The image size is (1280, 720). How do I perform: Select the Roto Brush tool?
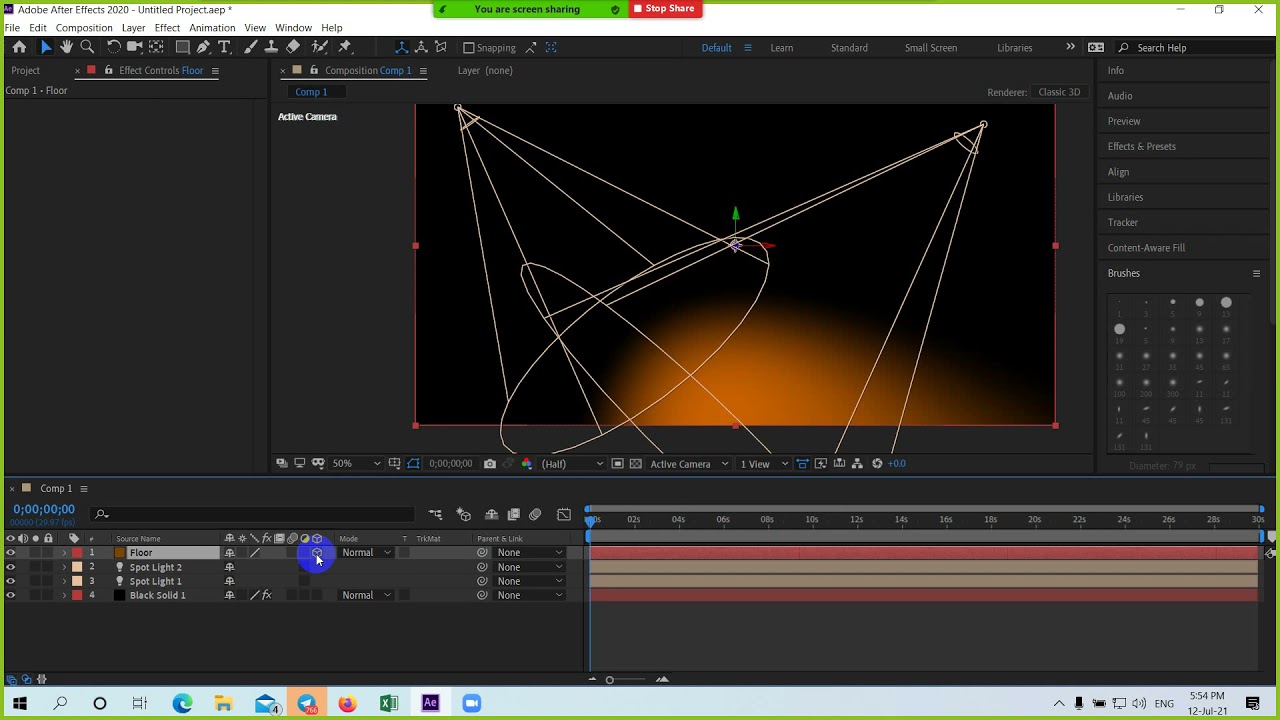[x=320, y=47]
